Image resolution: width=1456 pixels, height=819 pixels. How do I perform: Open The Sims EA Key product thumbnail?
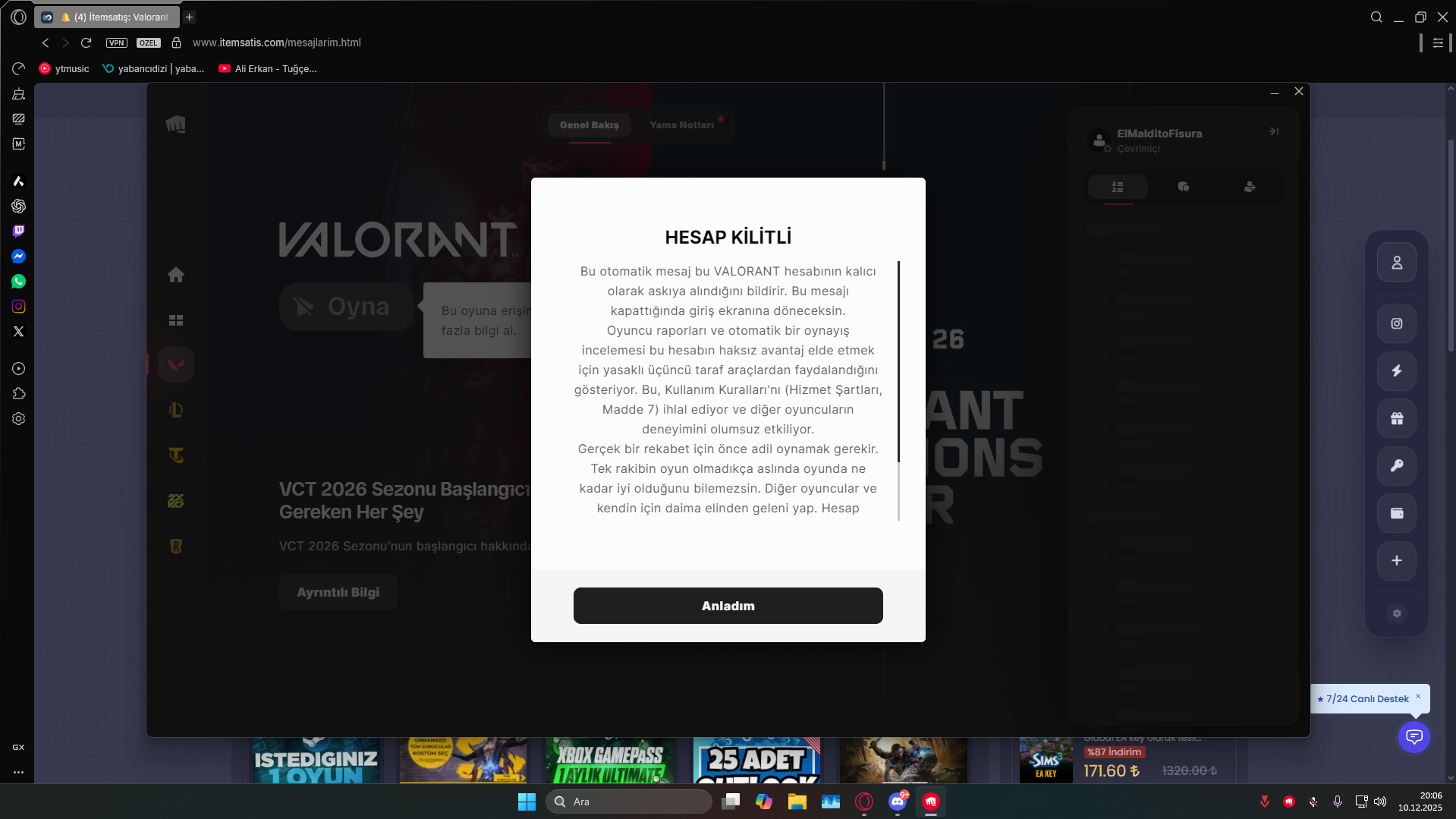[1046, 760]
